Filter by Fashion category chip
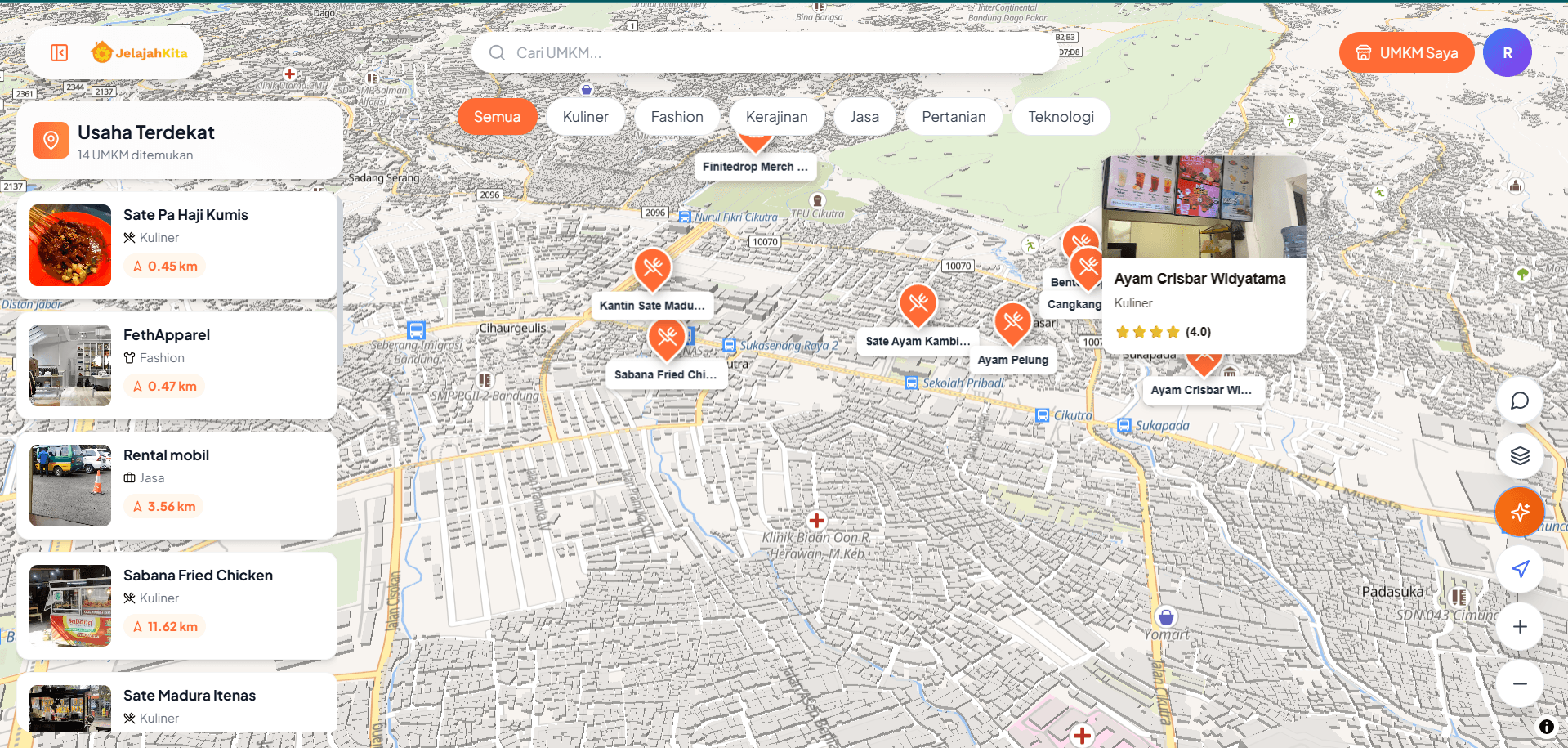This screenshot has height=748, width=1568. click(677, 117)
